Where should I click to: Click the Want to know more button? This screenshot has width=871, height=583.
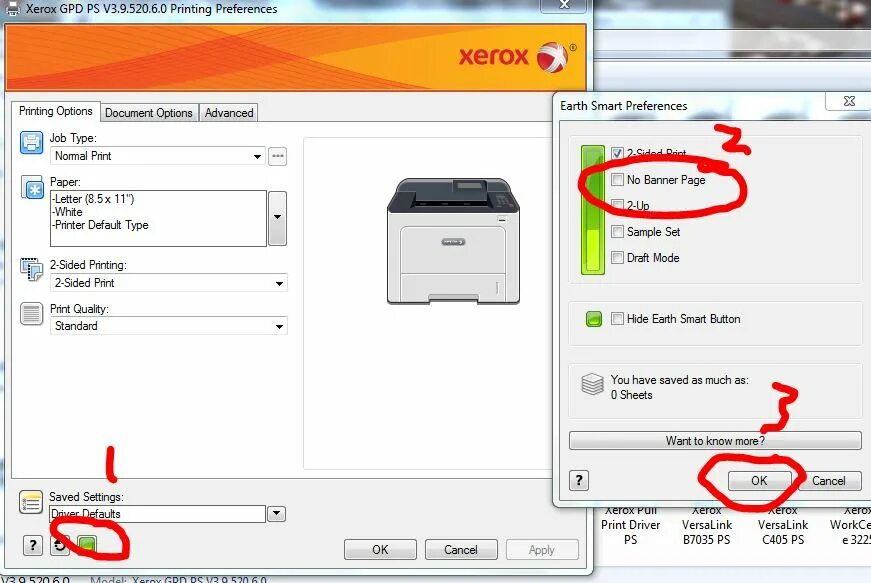(715, 441)
